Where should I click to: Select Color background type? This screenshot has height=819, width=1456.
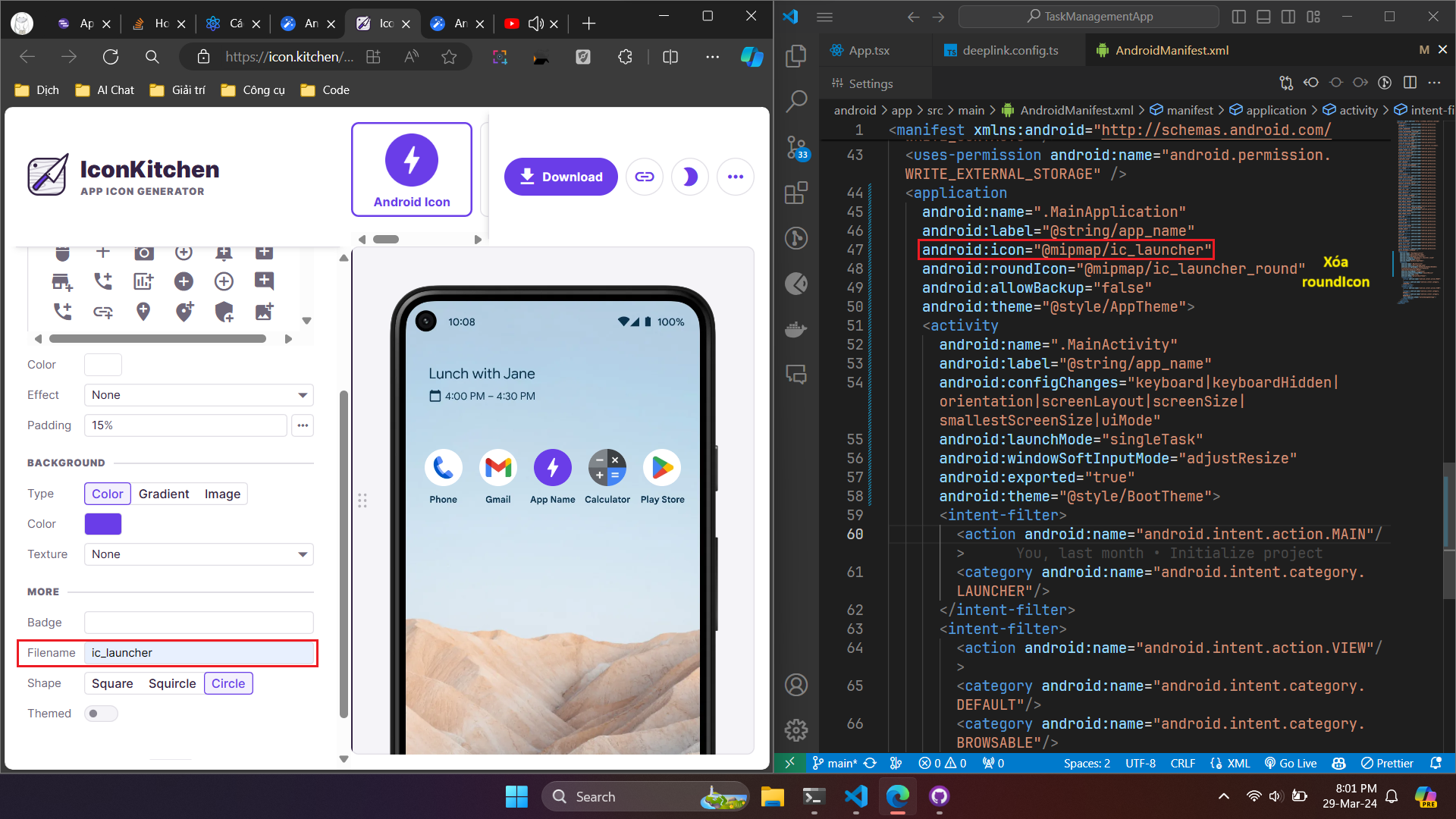coord(108,494)
